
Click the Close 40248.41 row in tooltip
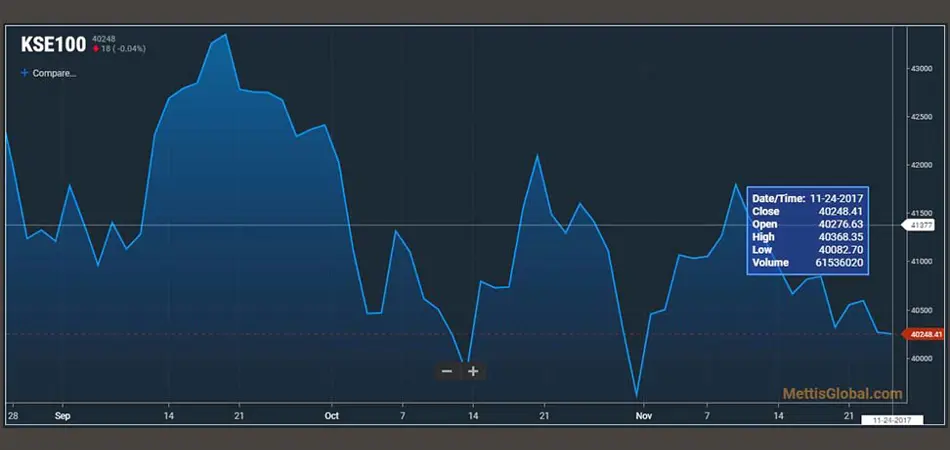pos(808,211)
